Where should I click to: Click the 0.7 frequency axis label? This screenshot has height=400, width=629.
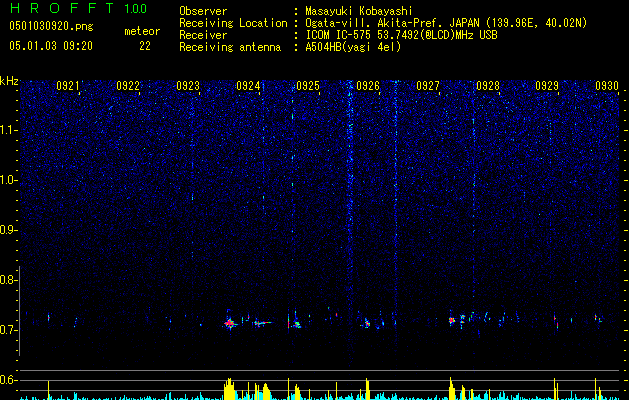pyautogui.click(x=7, y=330)
